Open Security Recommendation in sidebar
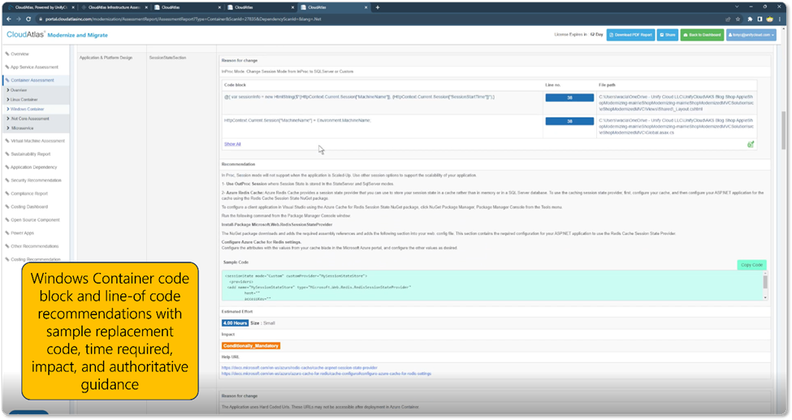792x420 pixels. click(36, 180)
